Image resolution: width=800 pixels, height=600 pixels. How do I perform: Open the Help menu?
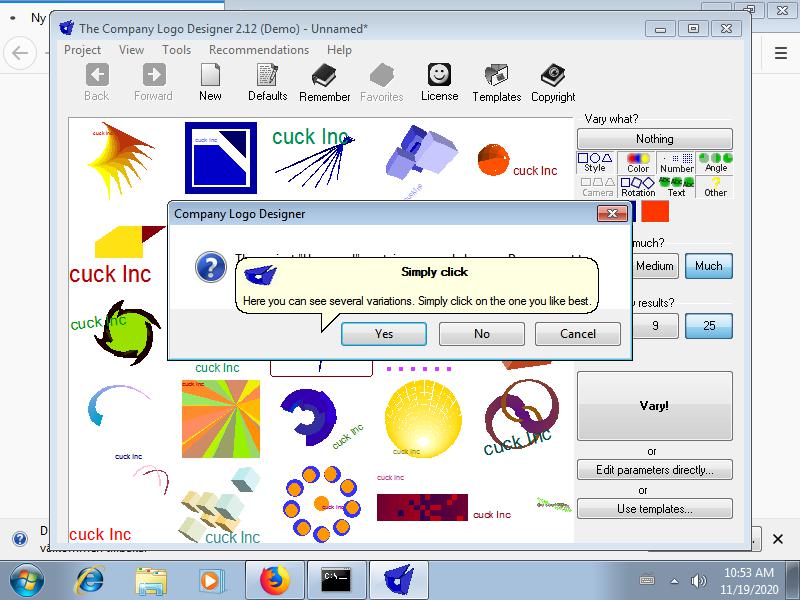click(x=339, y=50)
